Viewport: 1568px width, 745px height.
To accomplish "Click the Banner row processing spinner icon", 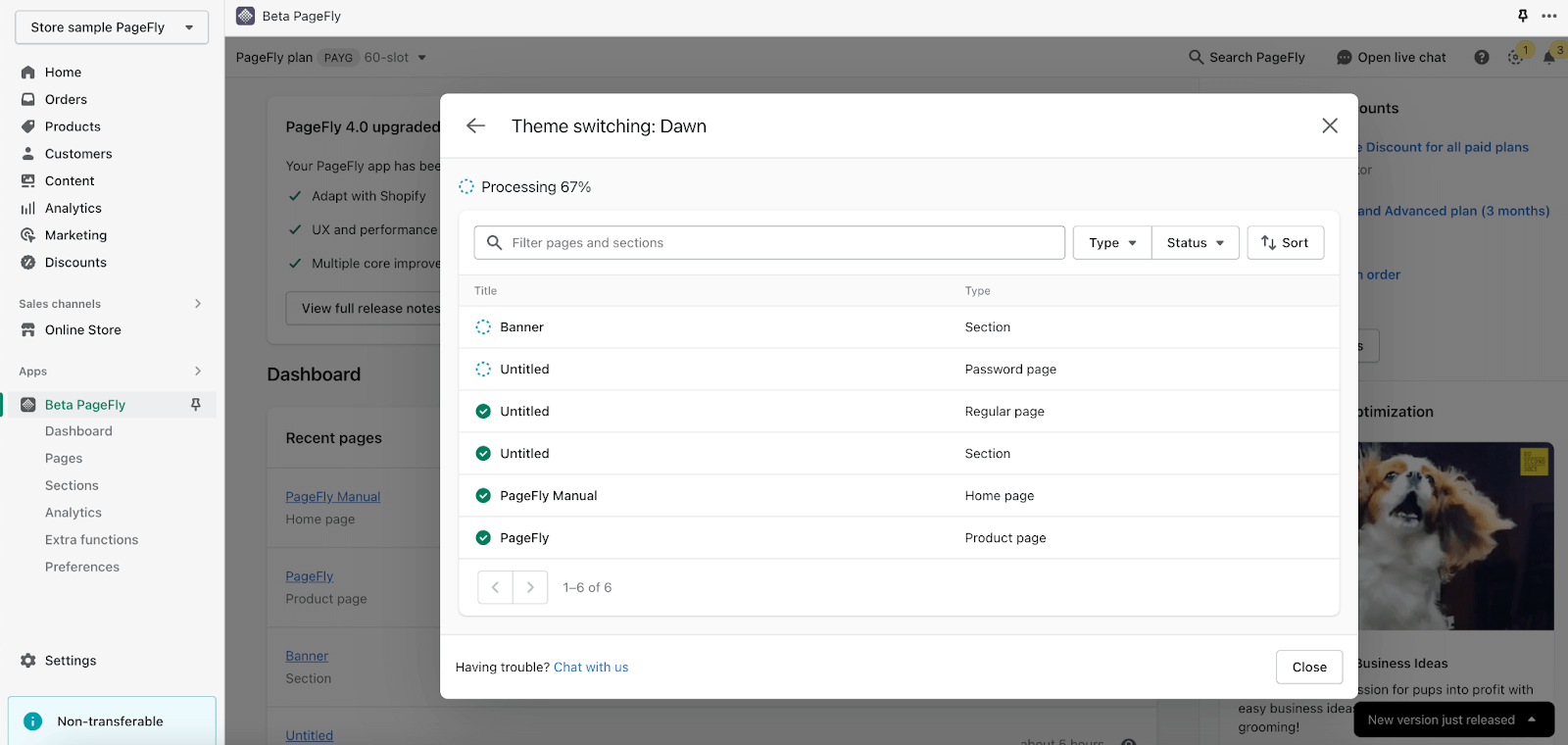I will click(x=483, y=327).
